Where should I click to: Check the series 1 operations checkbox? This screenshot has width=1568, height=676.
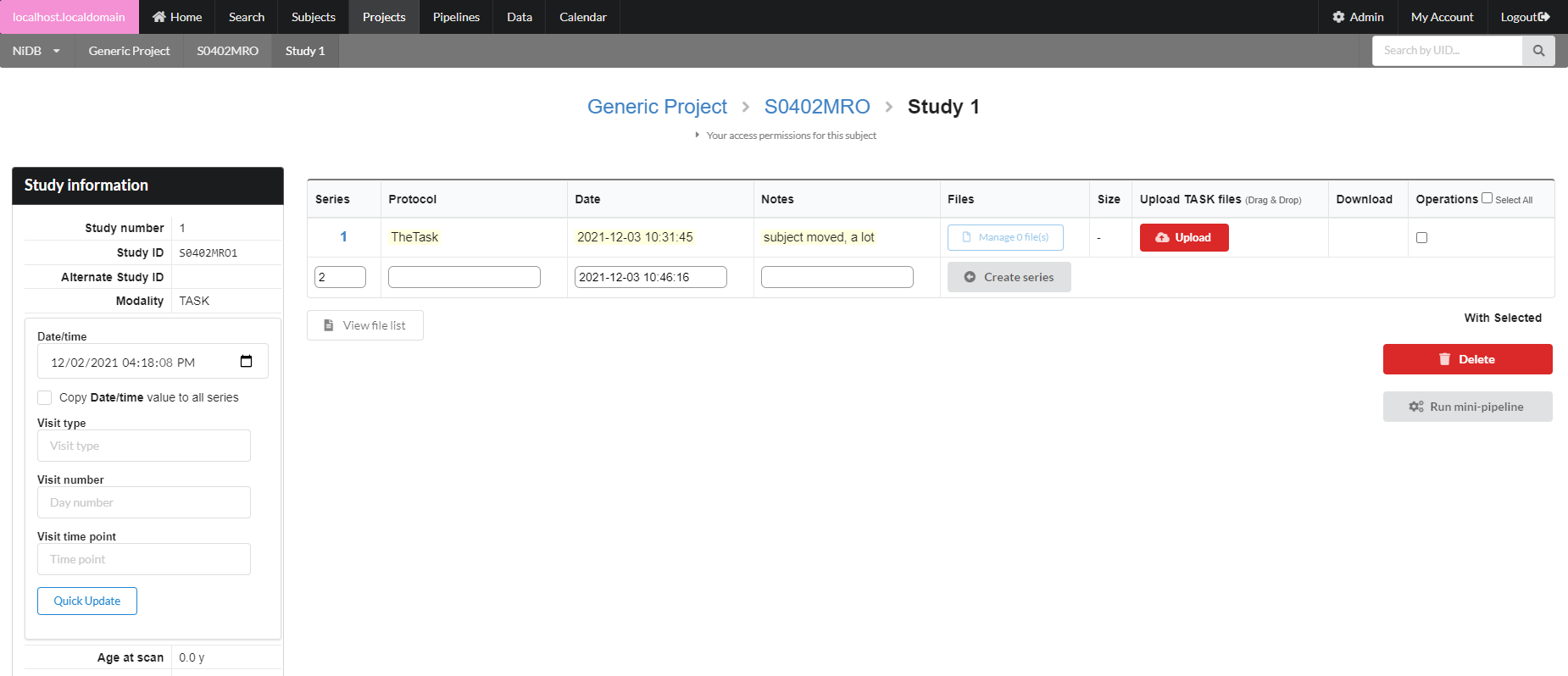(1421, 238)
